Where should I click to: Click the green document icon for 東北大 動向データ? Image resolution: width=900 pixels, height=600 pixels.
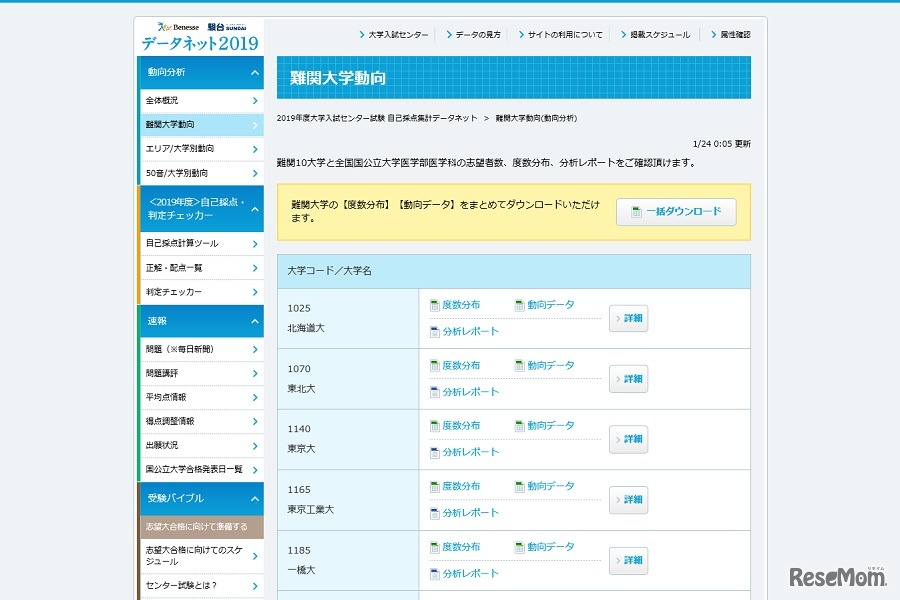[x=518, y=365]
